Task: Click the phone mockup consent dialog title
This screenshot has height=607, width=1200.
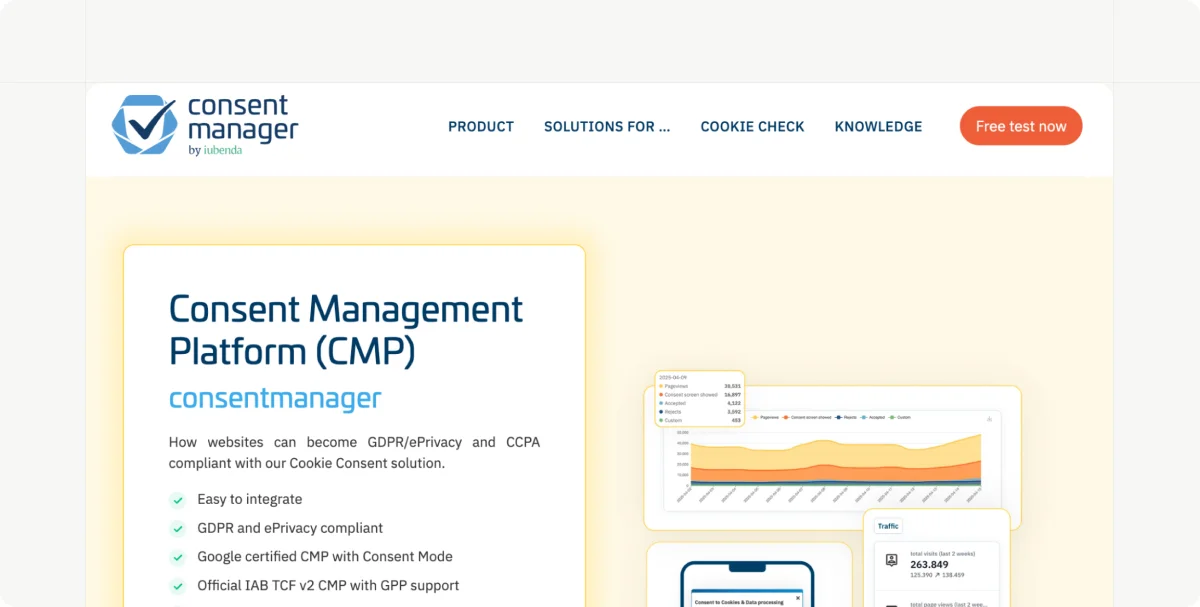Action: click(x=739, y=602)
